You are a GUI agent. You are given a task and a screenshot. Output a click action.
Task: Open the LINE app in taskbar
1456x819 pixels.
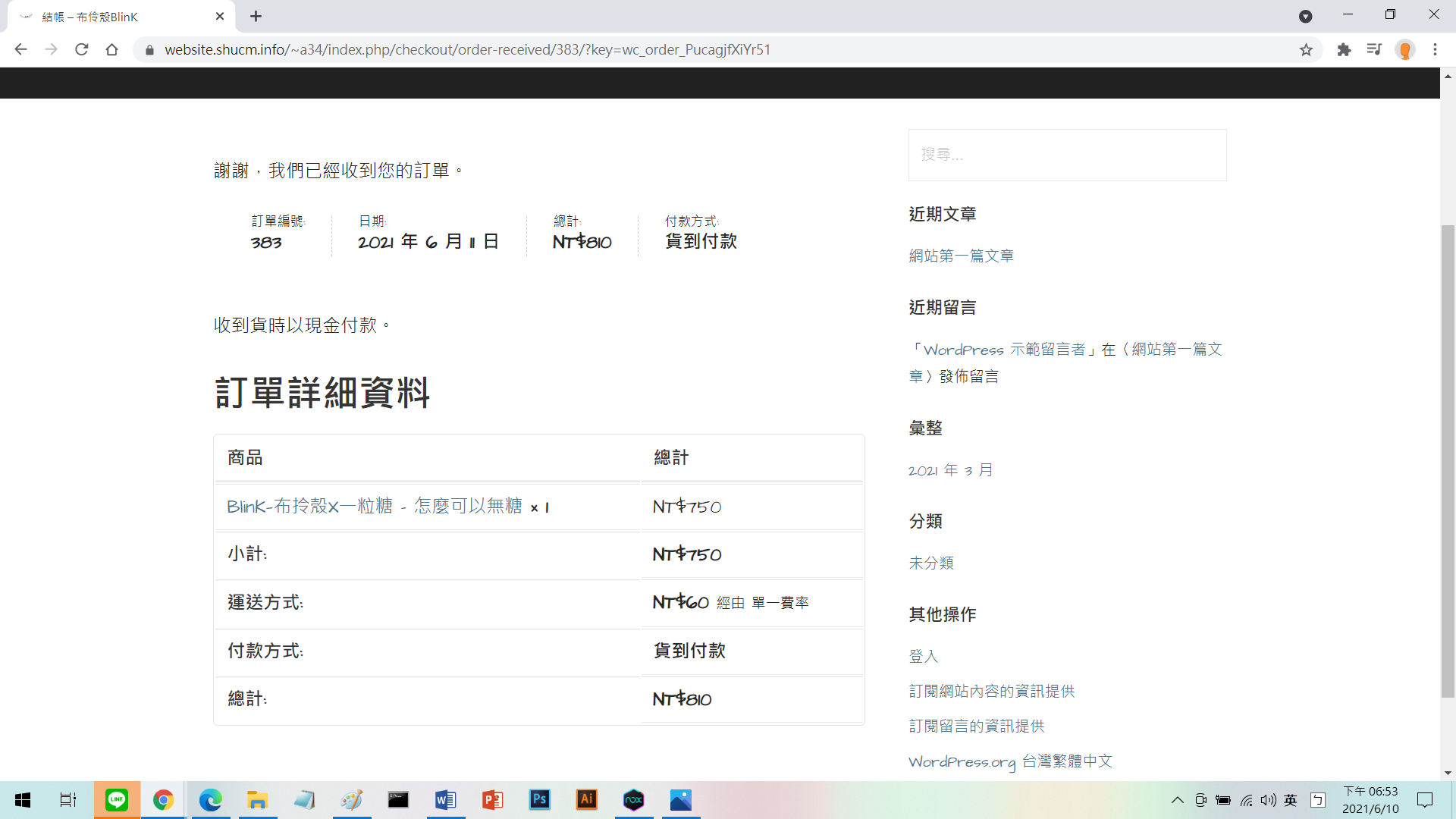117,800
